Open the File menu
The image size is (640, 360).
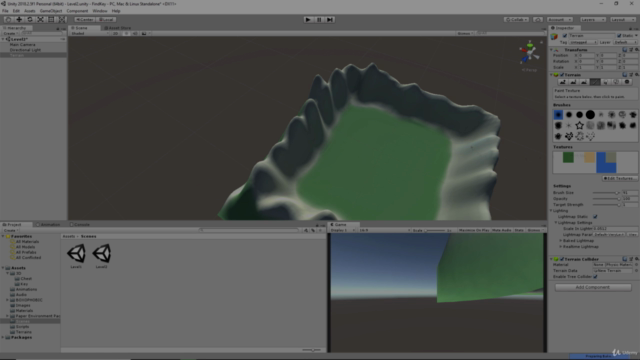(5, 11)
